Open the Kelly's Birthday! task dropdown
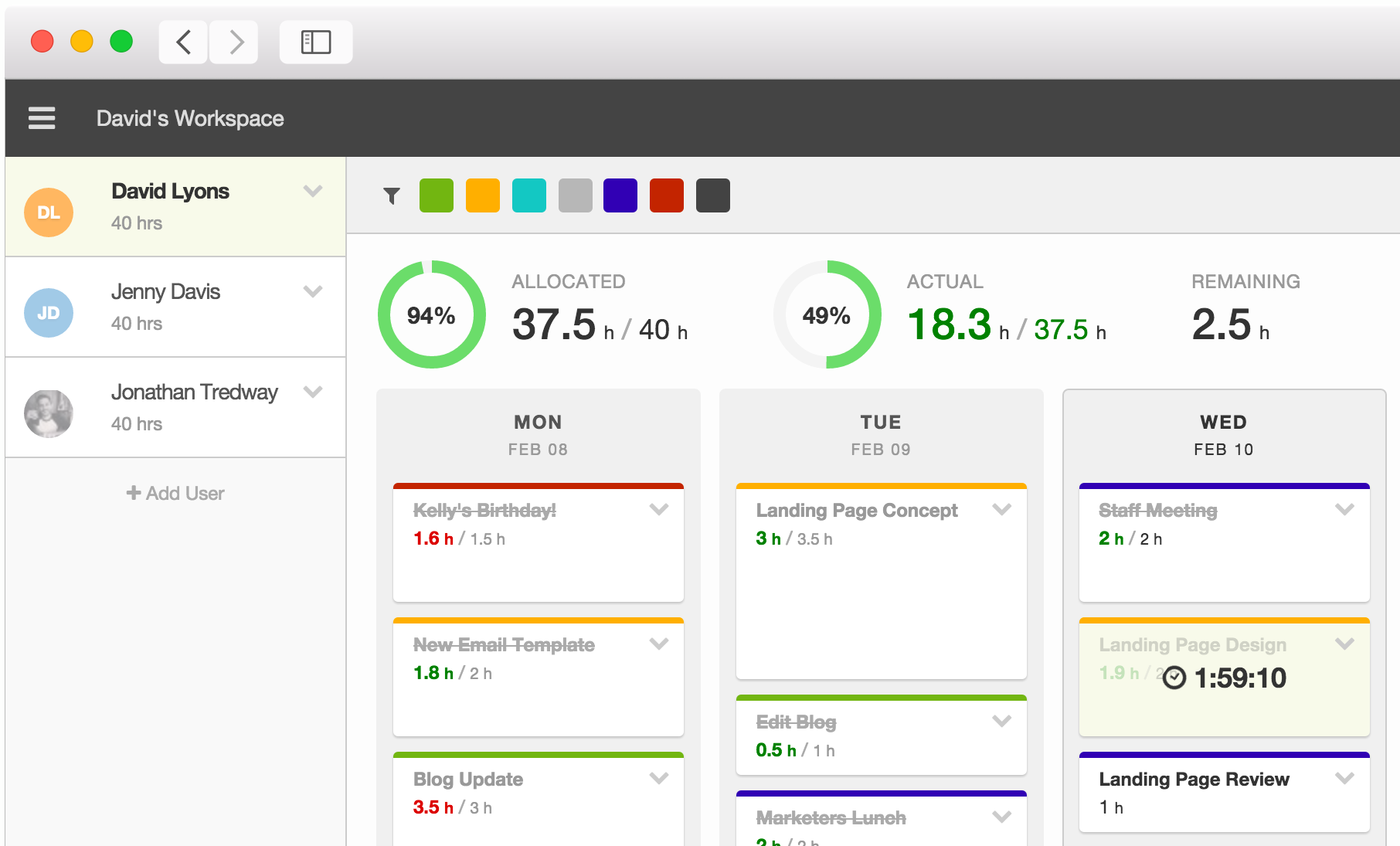Screen dimensions: 1400x846 coord(659,509)
